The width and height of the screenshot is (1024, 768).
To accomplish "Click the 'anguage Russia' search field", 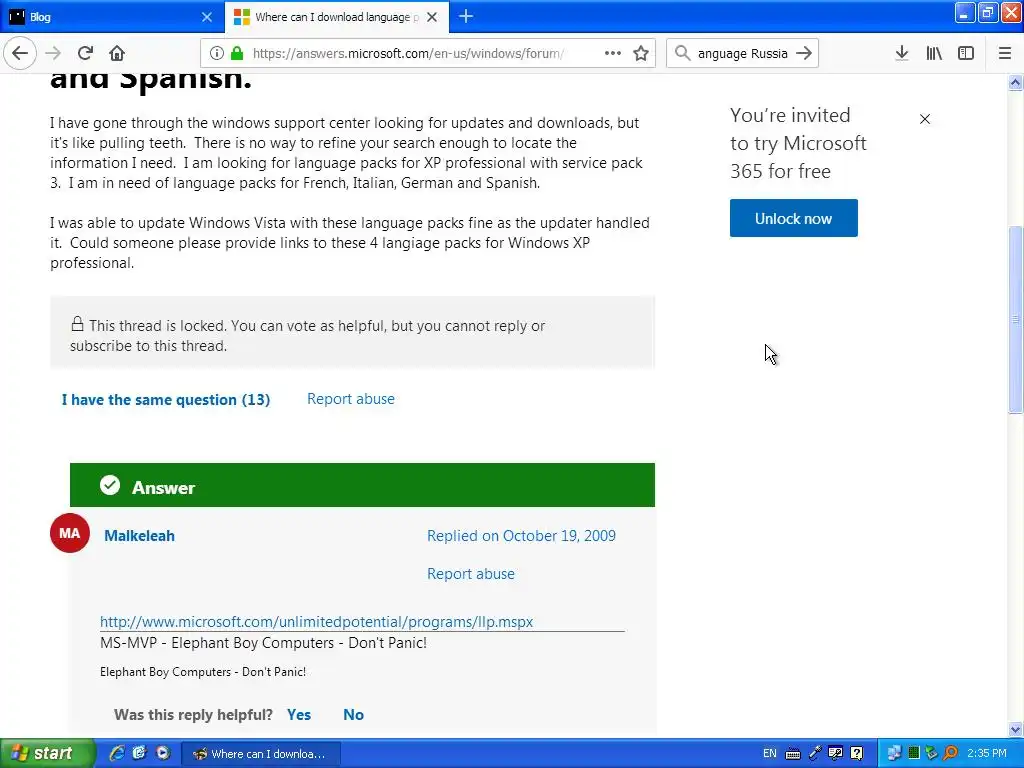I will [x=743, y=54].
